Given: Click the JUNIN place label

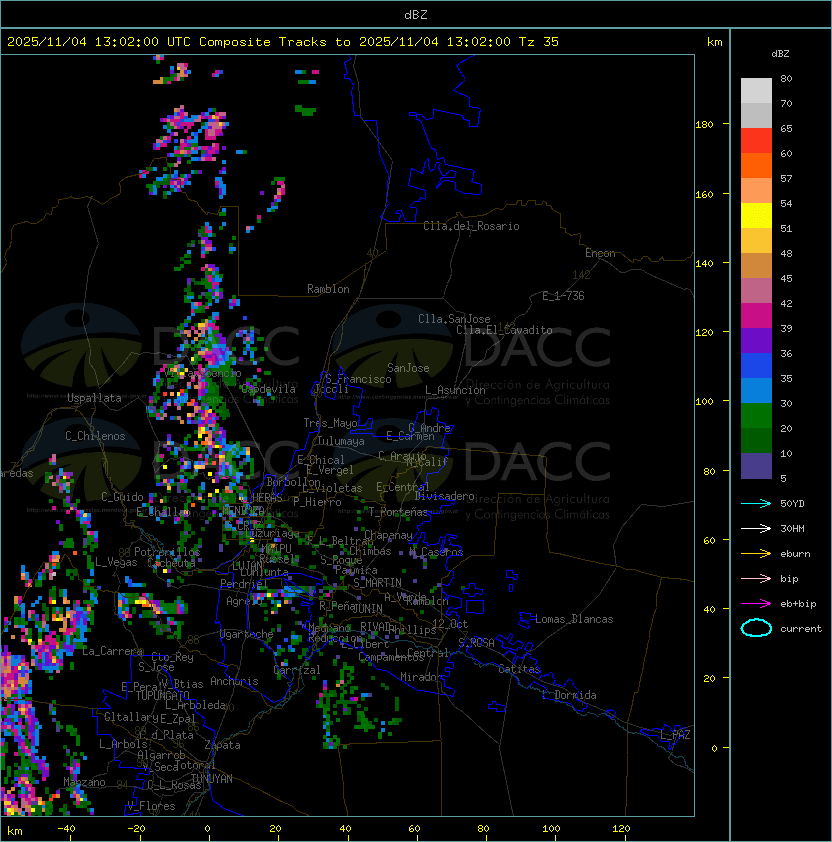Looking at the screenshot, I should pos(367,608).
